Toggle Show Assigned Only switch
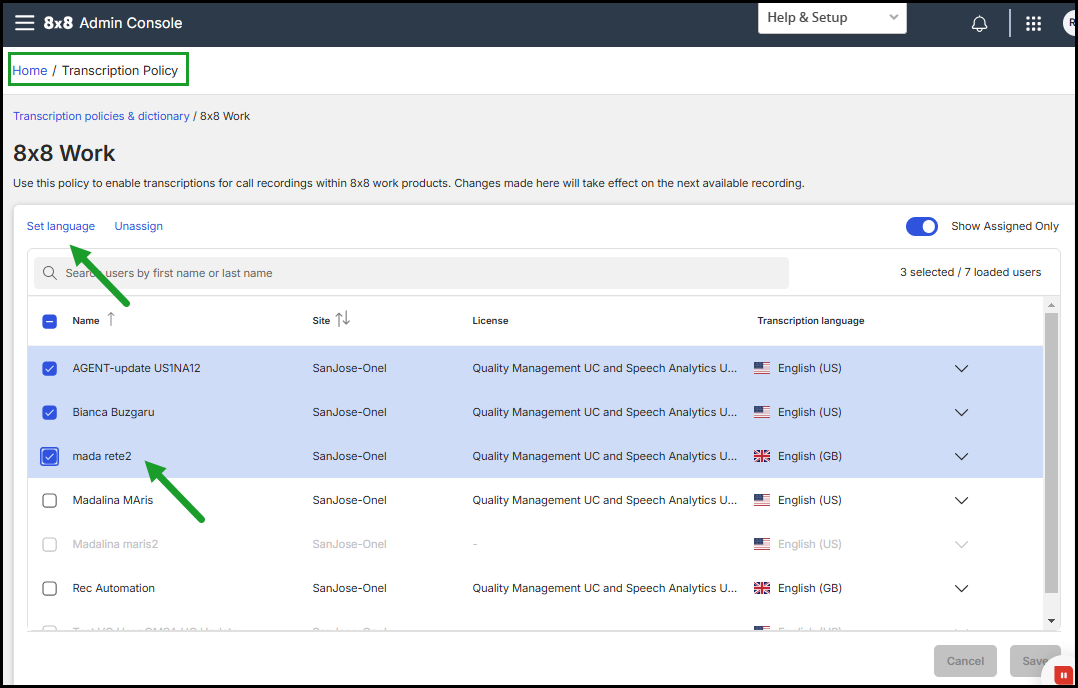Image resolution: width=1078 pixels, height=688 pixels. (x=921, y=226)
